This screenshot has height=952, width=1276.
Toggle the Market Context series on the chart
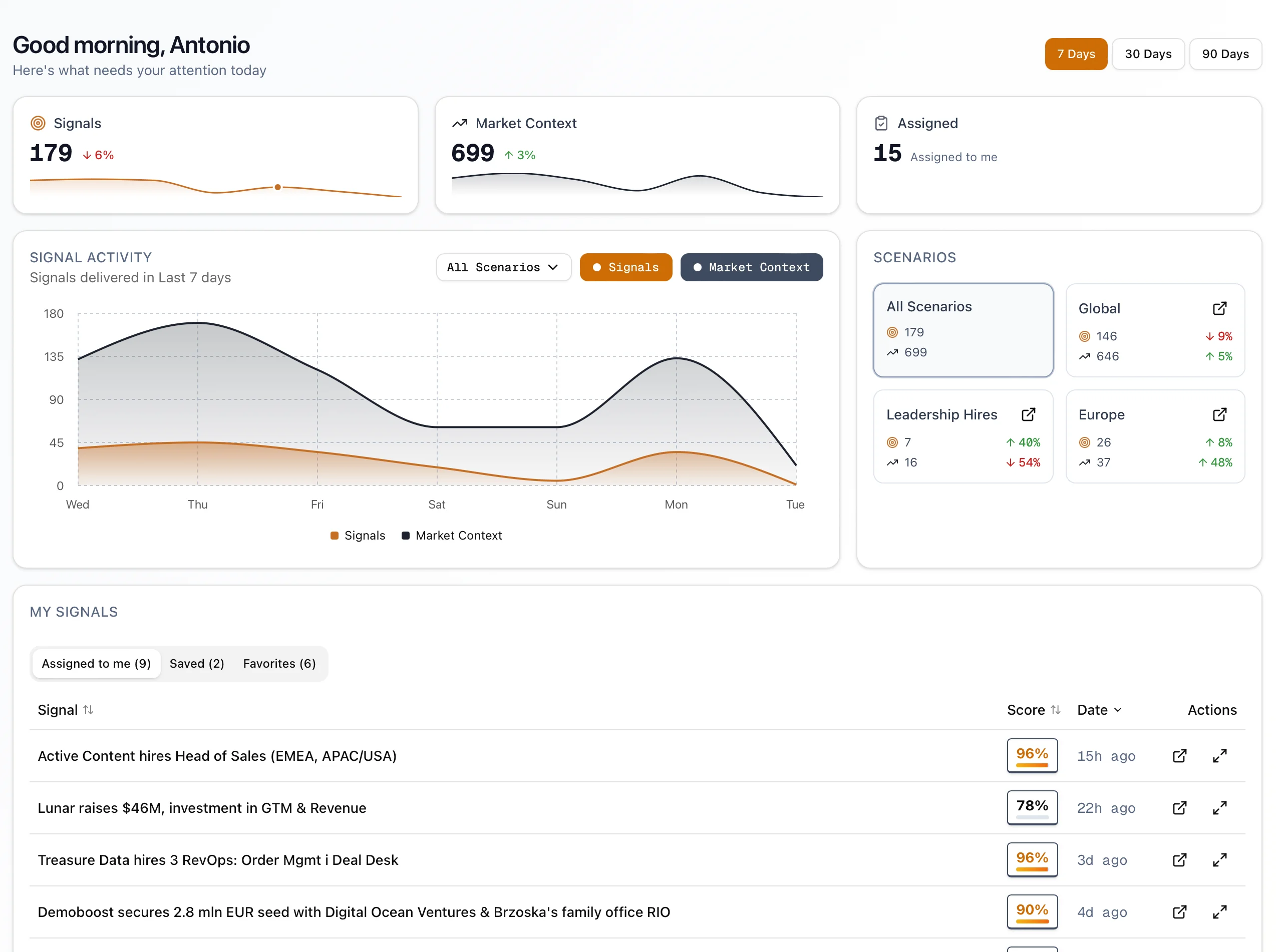point(751,267)
